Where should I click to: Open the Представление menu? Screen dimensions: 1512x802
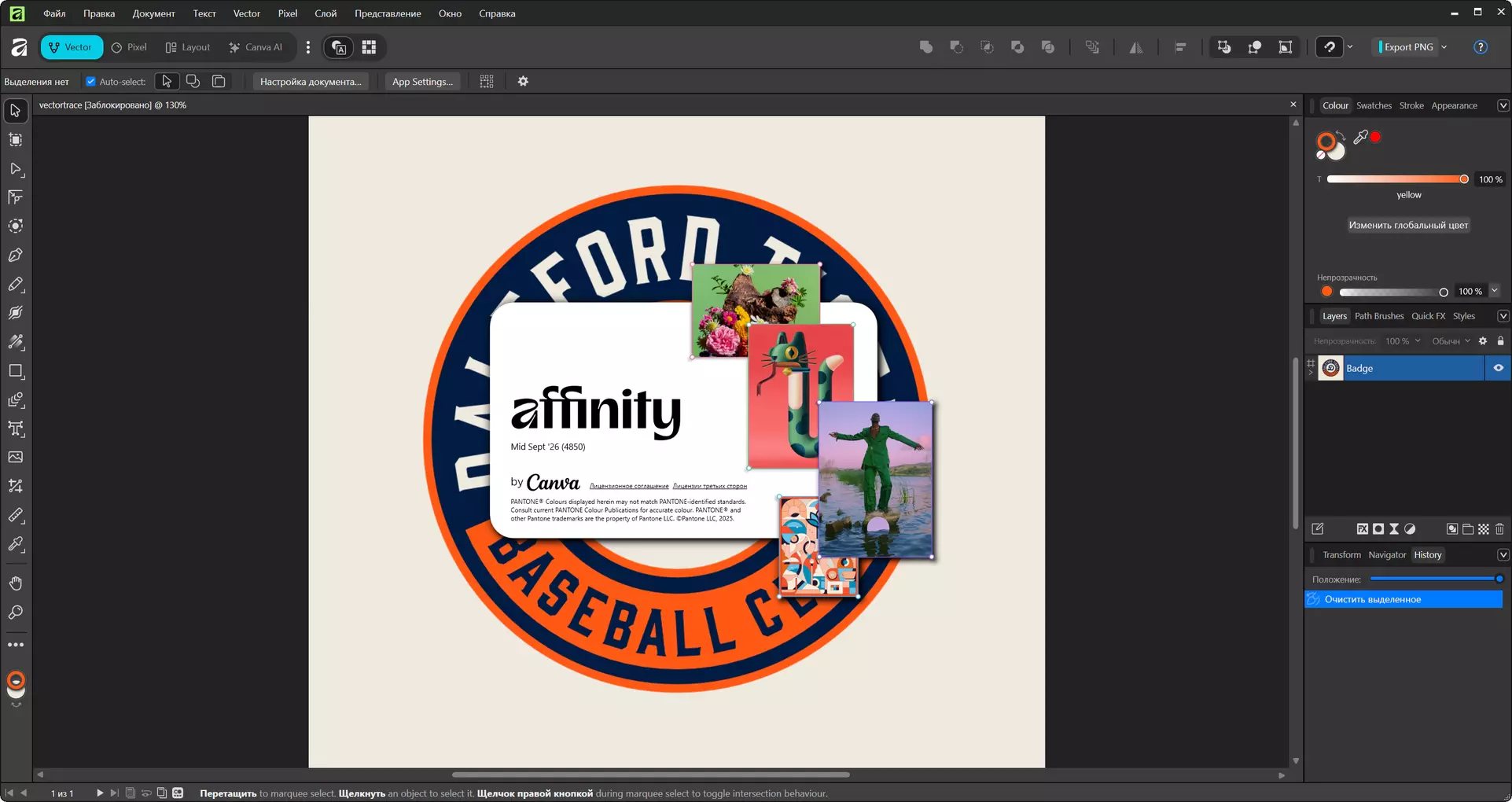point(388,13)
